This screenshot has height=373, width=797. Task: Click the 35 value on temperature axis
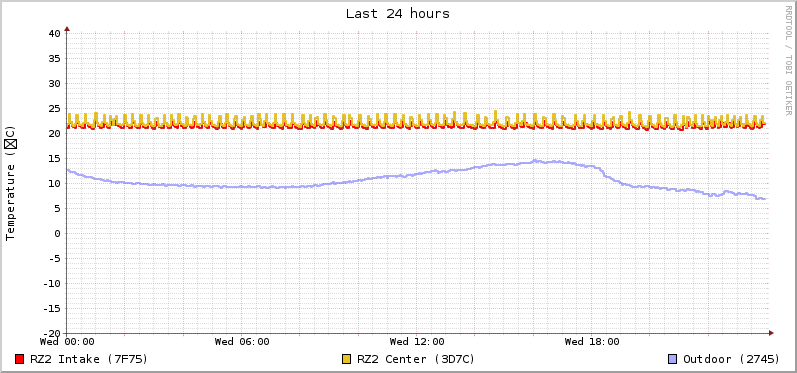[55, 58]
